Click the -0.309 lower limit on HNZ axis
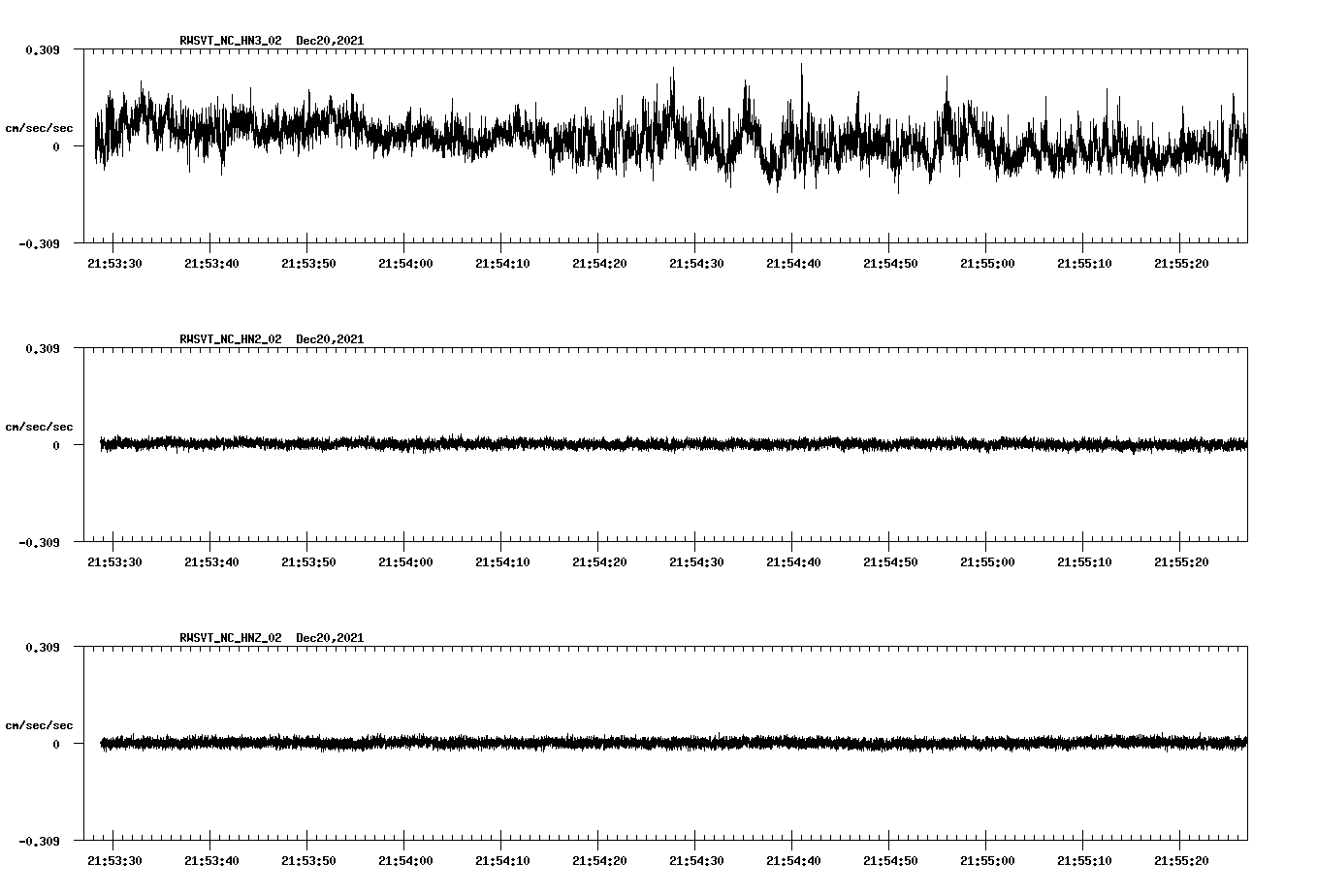The image size is (1317, 896). [39, 841]
